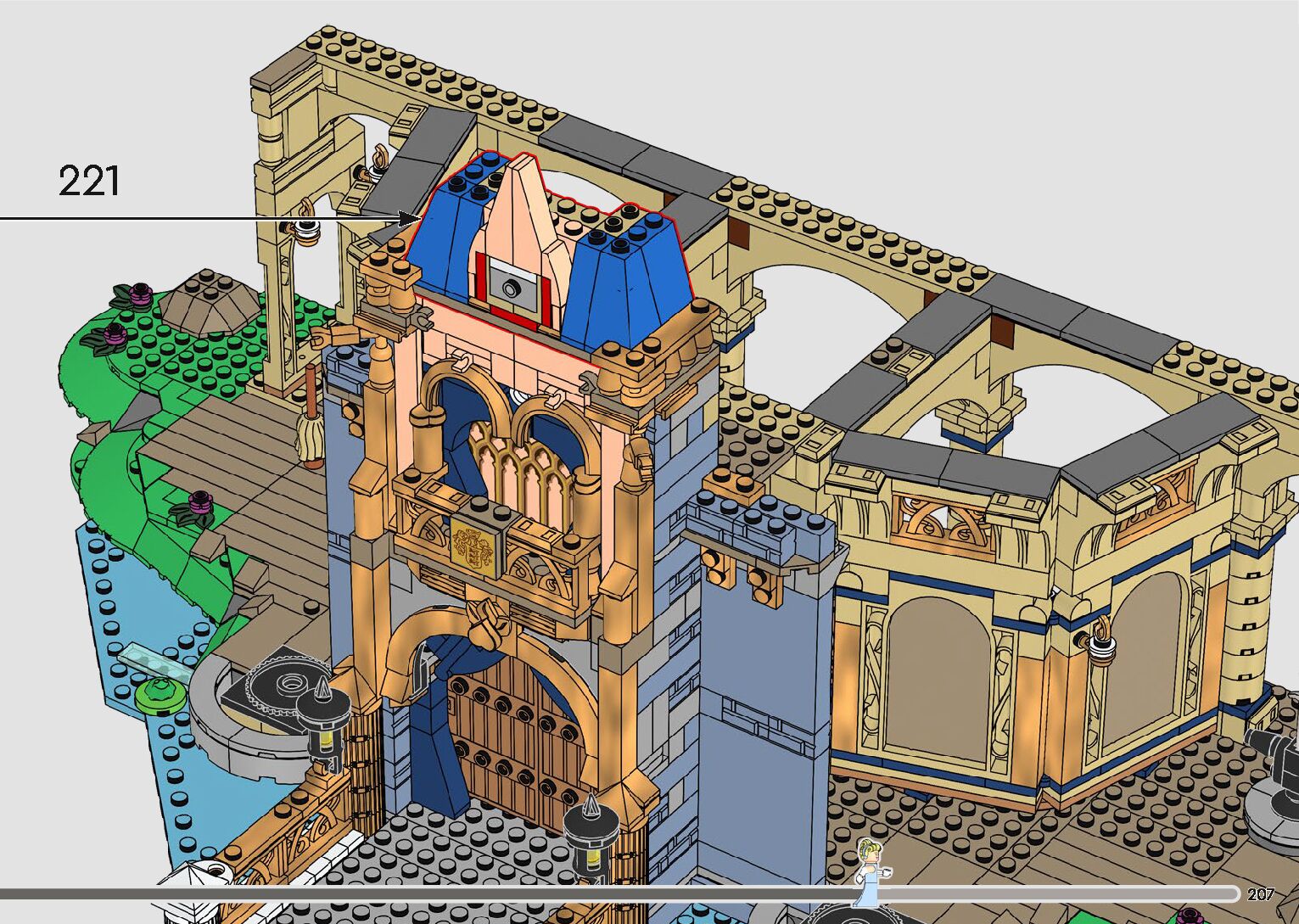Select the gray studded tile in the red frame
The image size is (1299, 924).
(x=511, y=287)
